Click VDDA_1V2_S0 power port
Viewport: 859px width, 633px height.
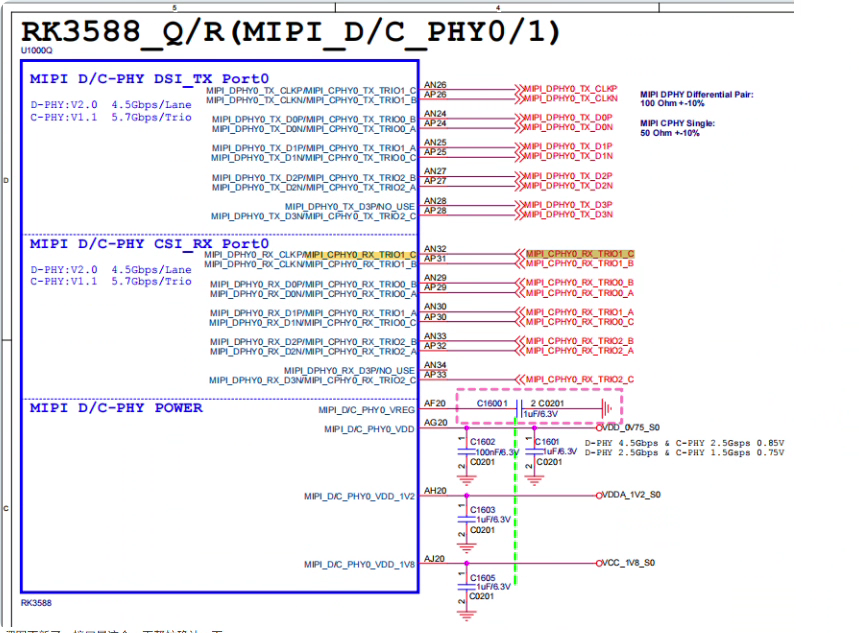[x=628, y=495]
